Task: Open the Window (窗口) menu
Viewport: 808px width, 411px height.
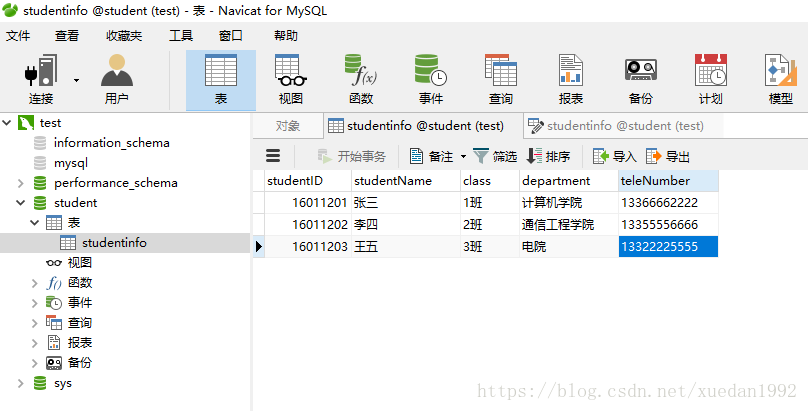Action: pyautogui.click(x=230, y=36)
